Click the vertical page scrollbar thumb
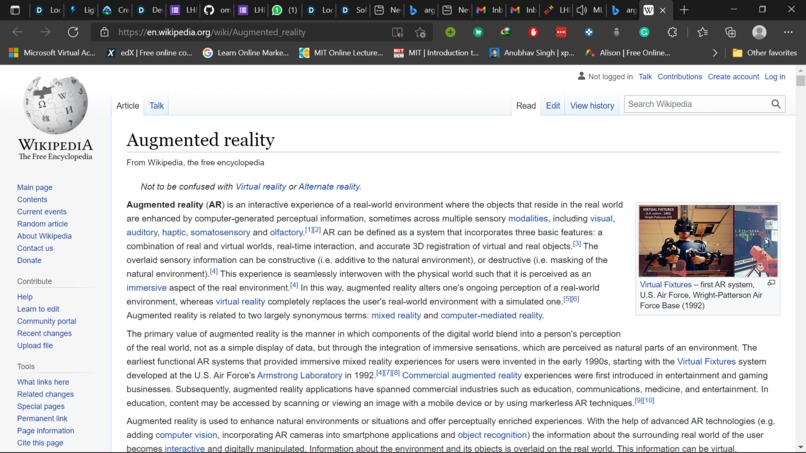Screen dimensions: 806x453 coord(800,81)
